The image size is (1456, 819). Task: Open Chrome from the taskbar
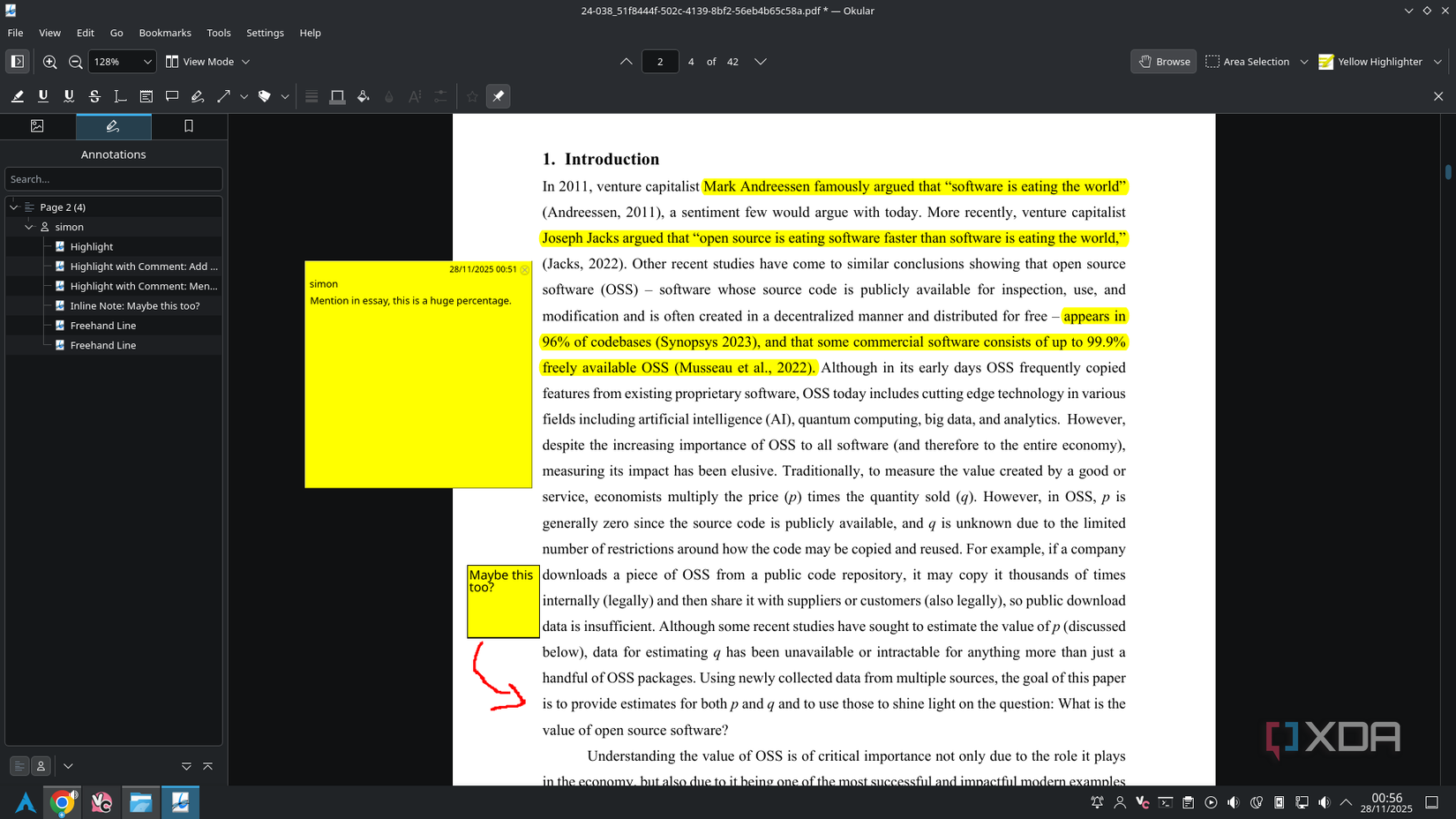(x=62, y=802)
